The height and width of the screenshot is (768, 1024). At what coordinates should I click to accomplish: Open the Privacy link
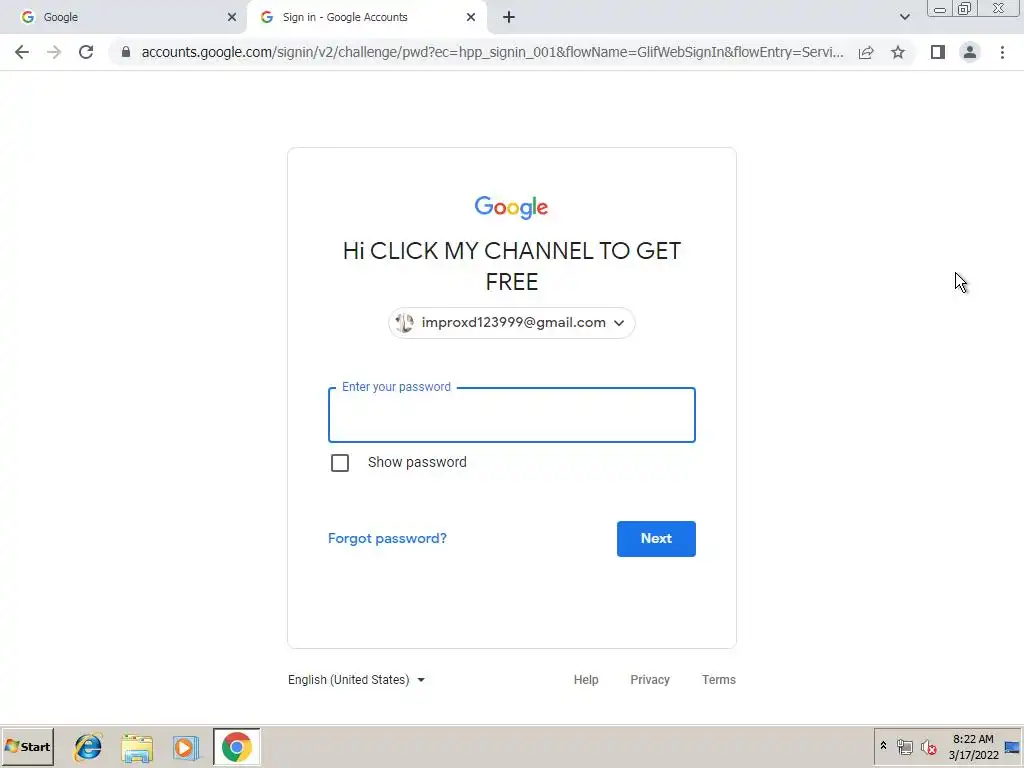click(650, 680)
